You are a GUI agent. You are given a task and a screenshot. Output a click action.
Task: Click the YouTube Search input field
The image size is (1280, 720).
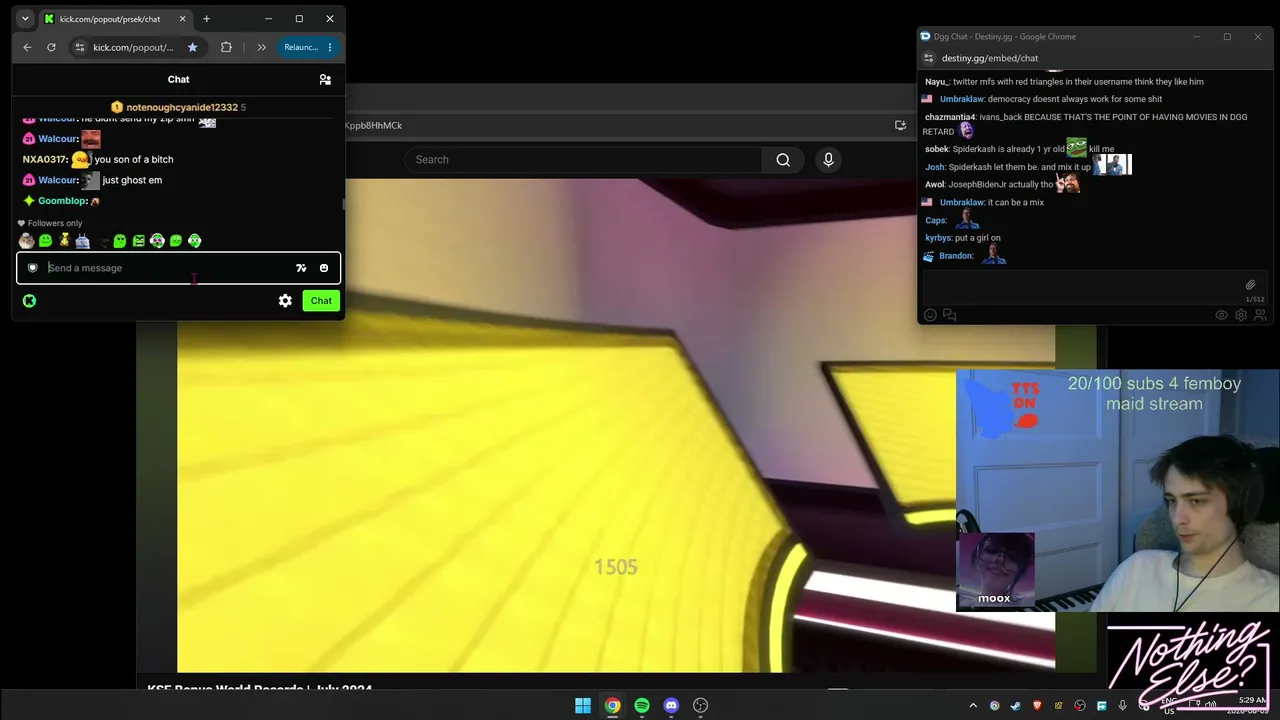pos(584,160)
